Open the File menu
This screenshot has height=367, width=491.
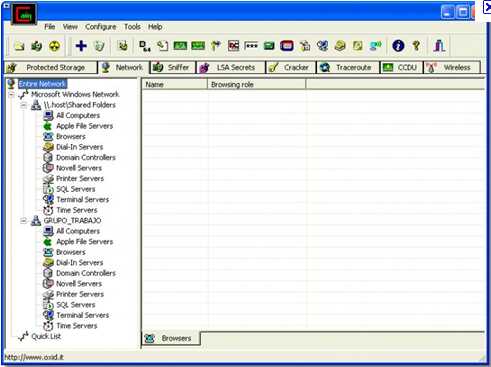pyautogui.click(x=50, y=27)
